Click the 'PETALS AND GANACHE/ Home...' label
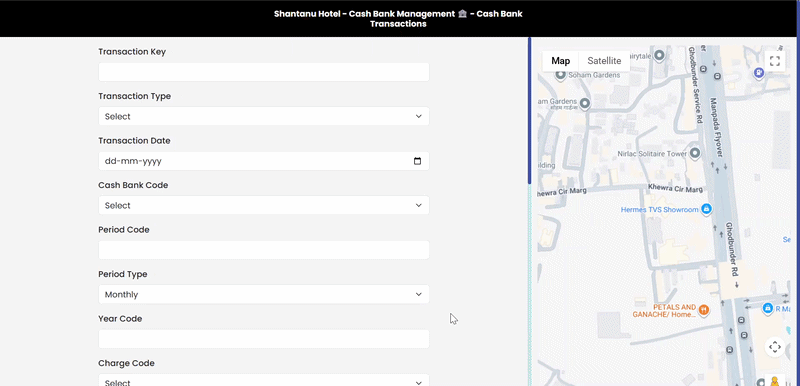The image size is (800, 386). pos(664,311)
